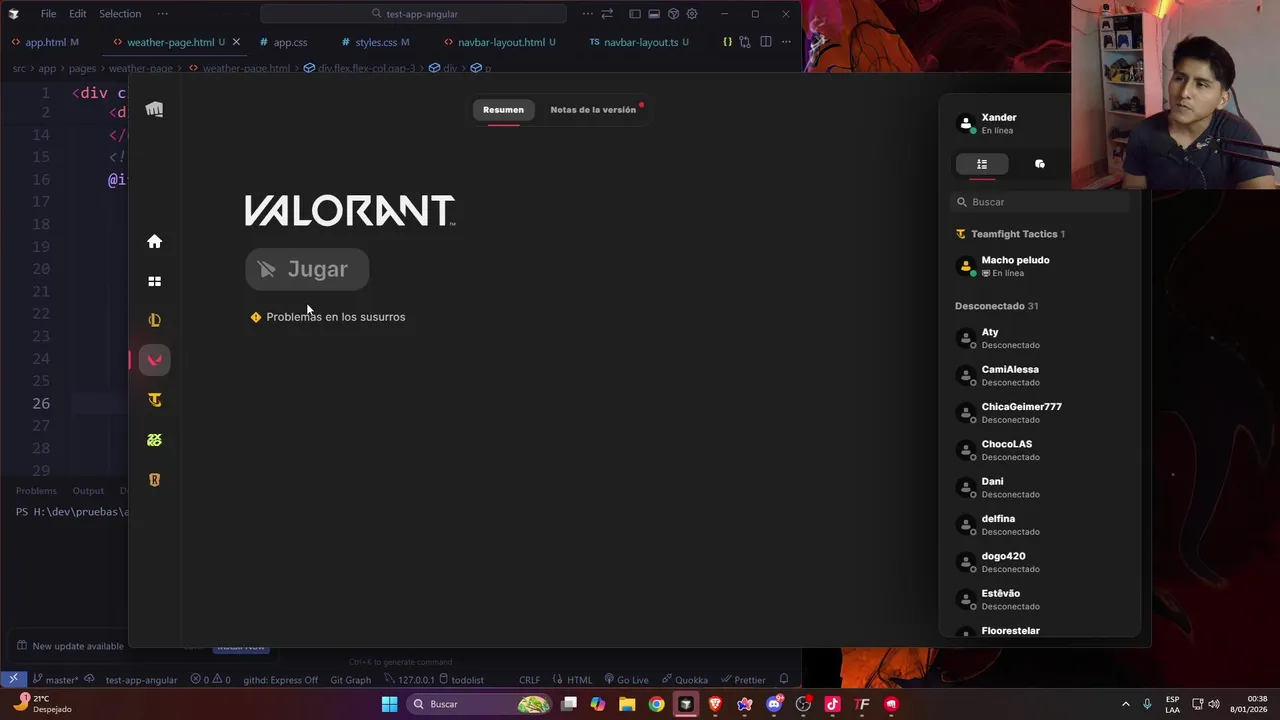This screenshot has width=1280, height=720.
Task: Switch to the app.html editor tab
Action: pos(45,42)
